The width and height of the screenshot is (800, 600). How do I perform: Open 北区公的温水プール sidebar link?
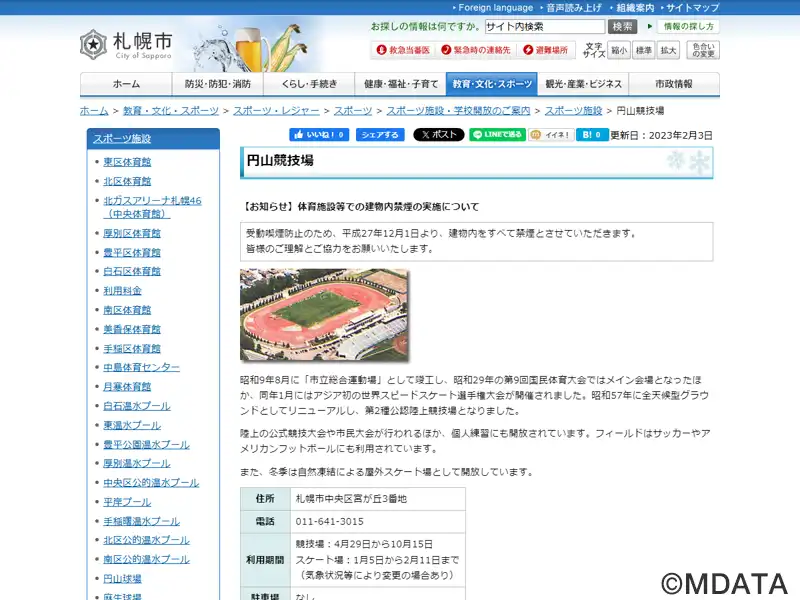pos(146,540)
